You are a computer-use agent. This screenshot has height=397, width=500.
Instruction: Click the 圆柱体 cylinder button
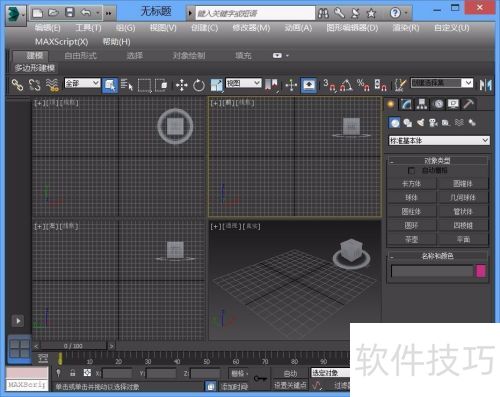click(x=412, y=212)
